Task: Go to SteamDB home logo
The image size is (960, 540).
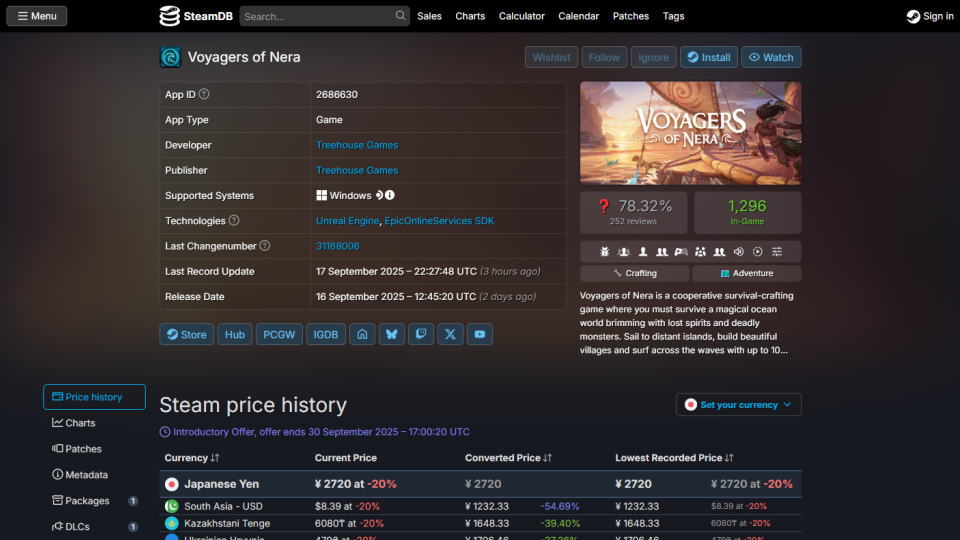Action: pos(196,16)
